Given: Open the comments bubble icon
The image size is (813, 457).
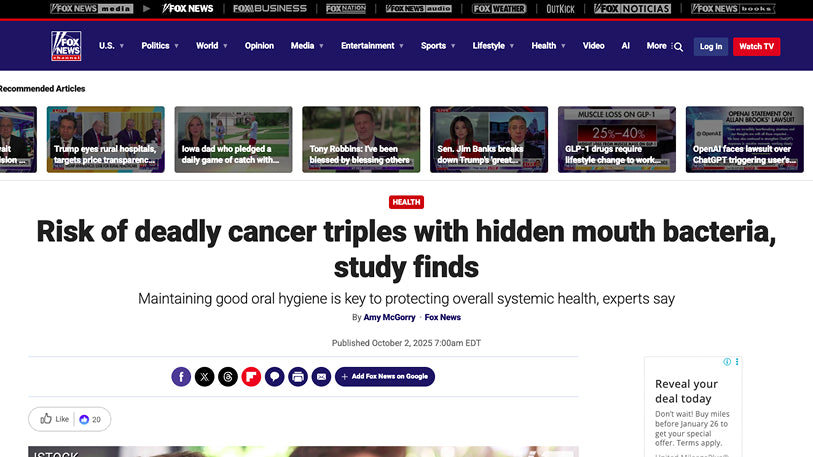Looking at the screenshot, I should [x=274, y=377].
